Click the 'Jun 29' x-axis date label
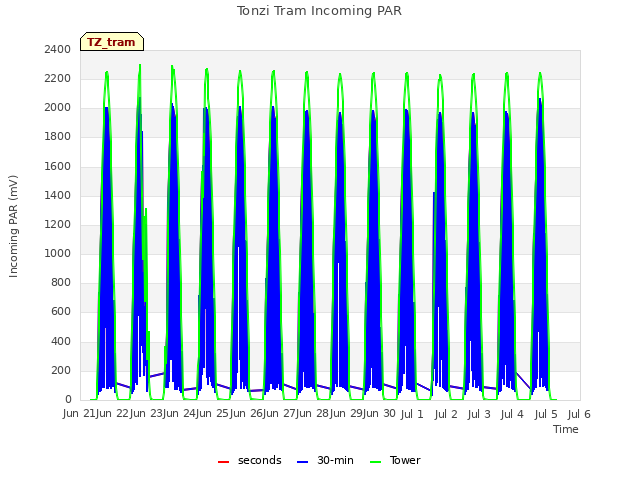The width and height of the screenshot is (640, 480). pos(347,414)
